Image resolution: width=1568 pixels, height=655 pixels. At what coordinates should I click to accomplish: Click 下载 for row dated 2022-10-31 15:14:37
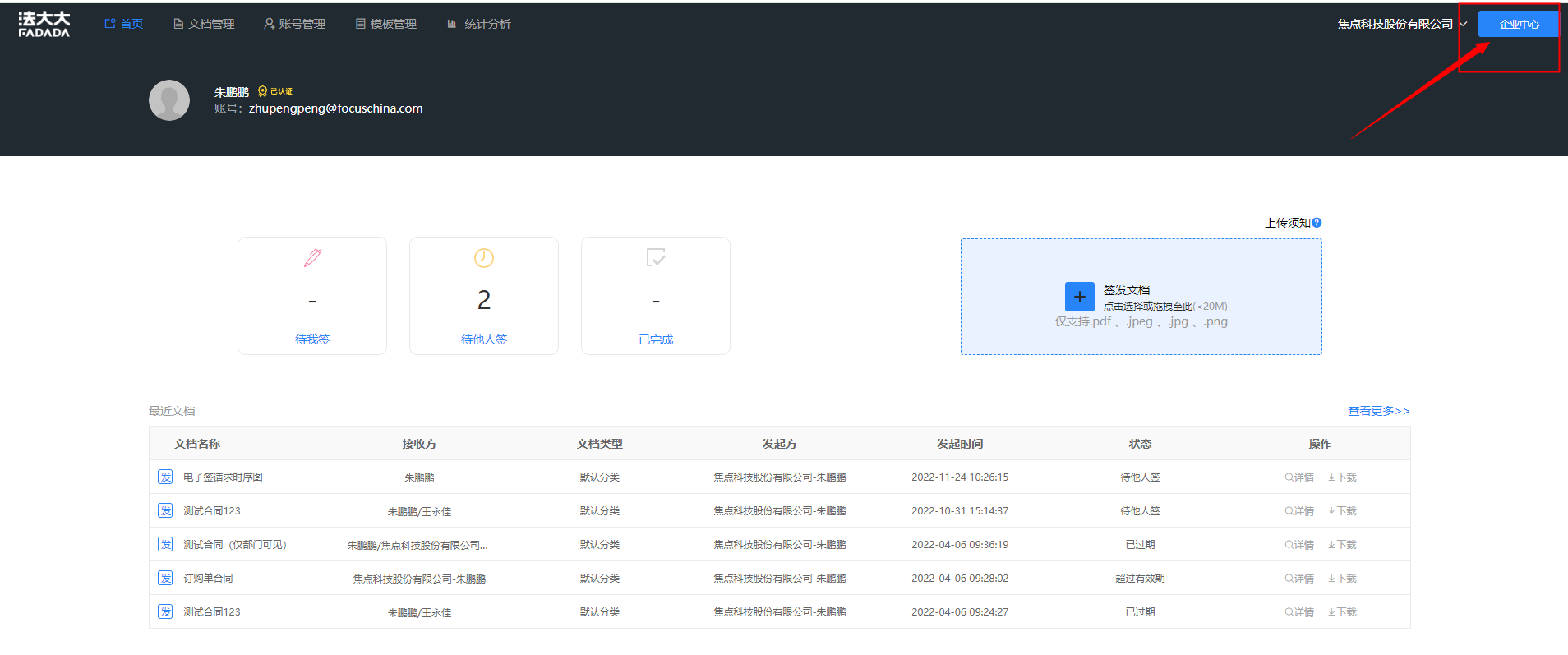1342,511
